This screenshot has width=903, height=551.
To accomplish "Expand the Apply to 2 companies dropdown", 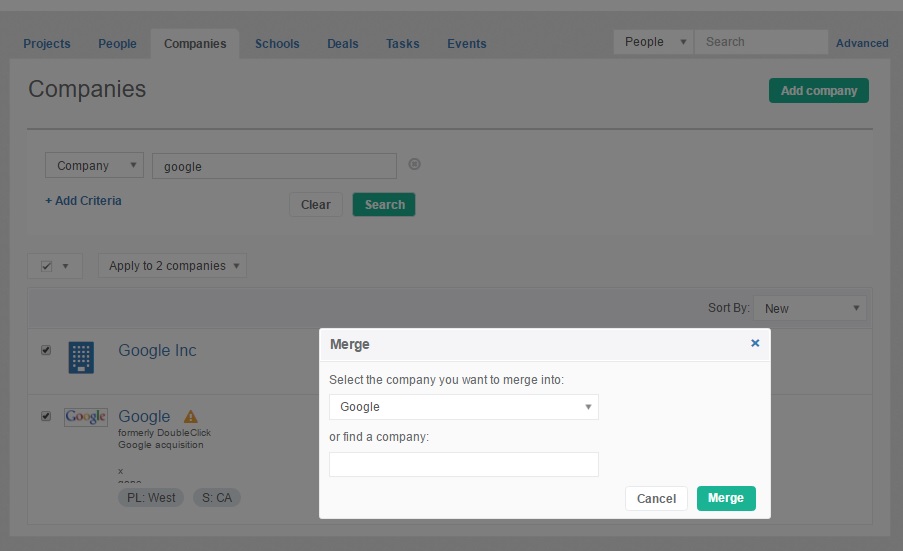I will tap(172, 265).
